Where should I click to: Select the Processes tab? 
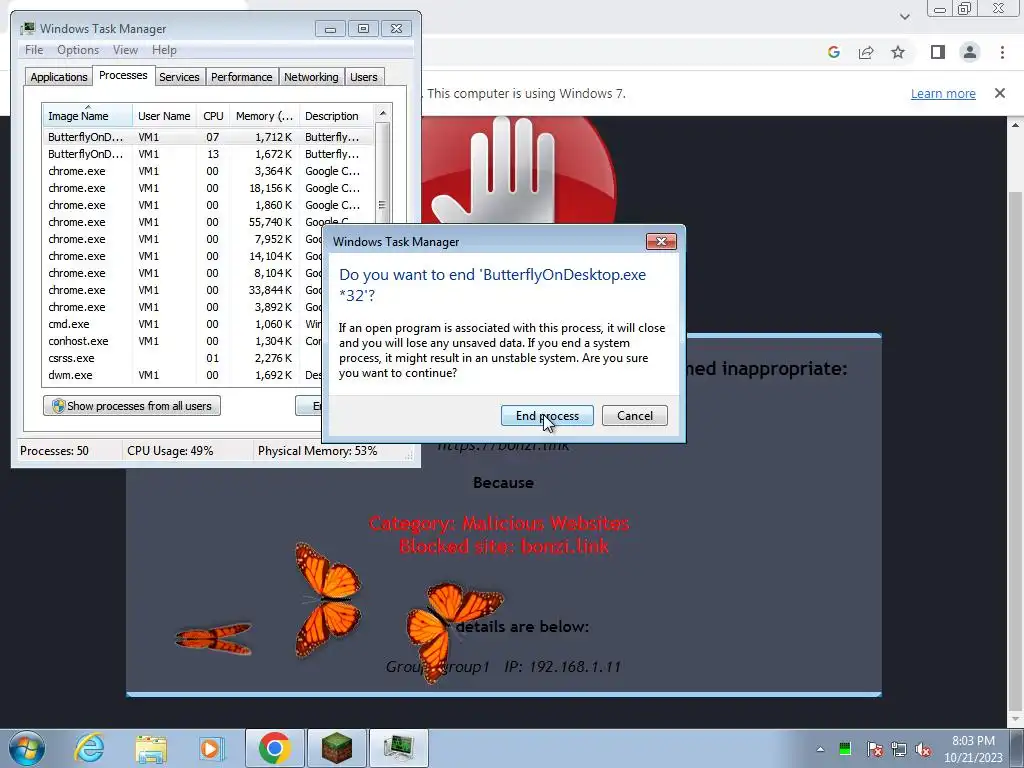pyautogui.click(x=123, y=76)
